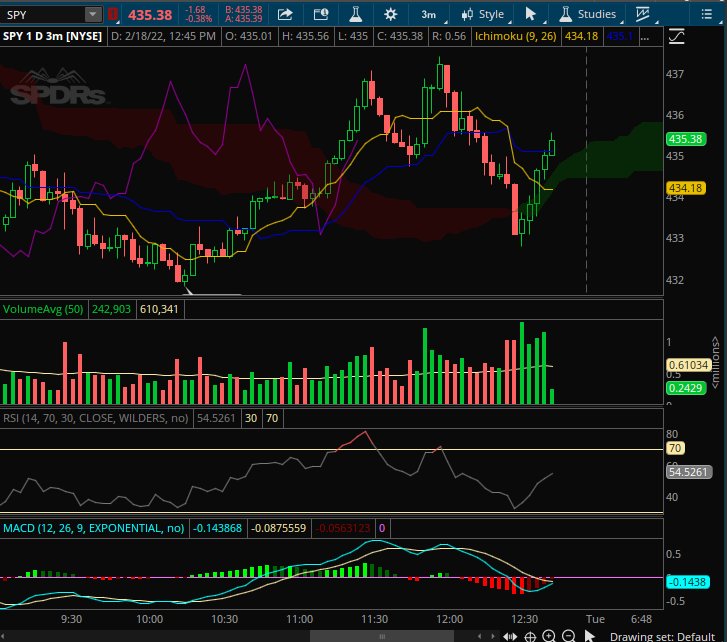The image size is (727, 642).
Task: Click the 610,341 VolumeAvg value
Action: [x=159, y=309]
